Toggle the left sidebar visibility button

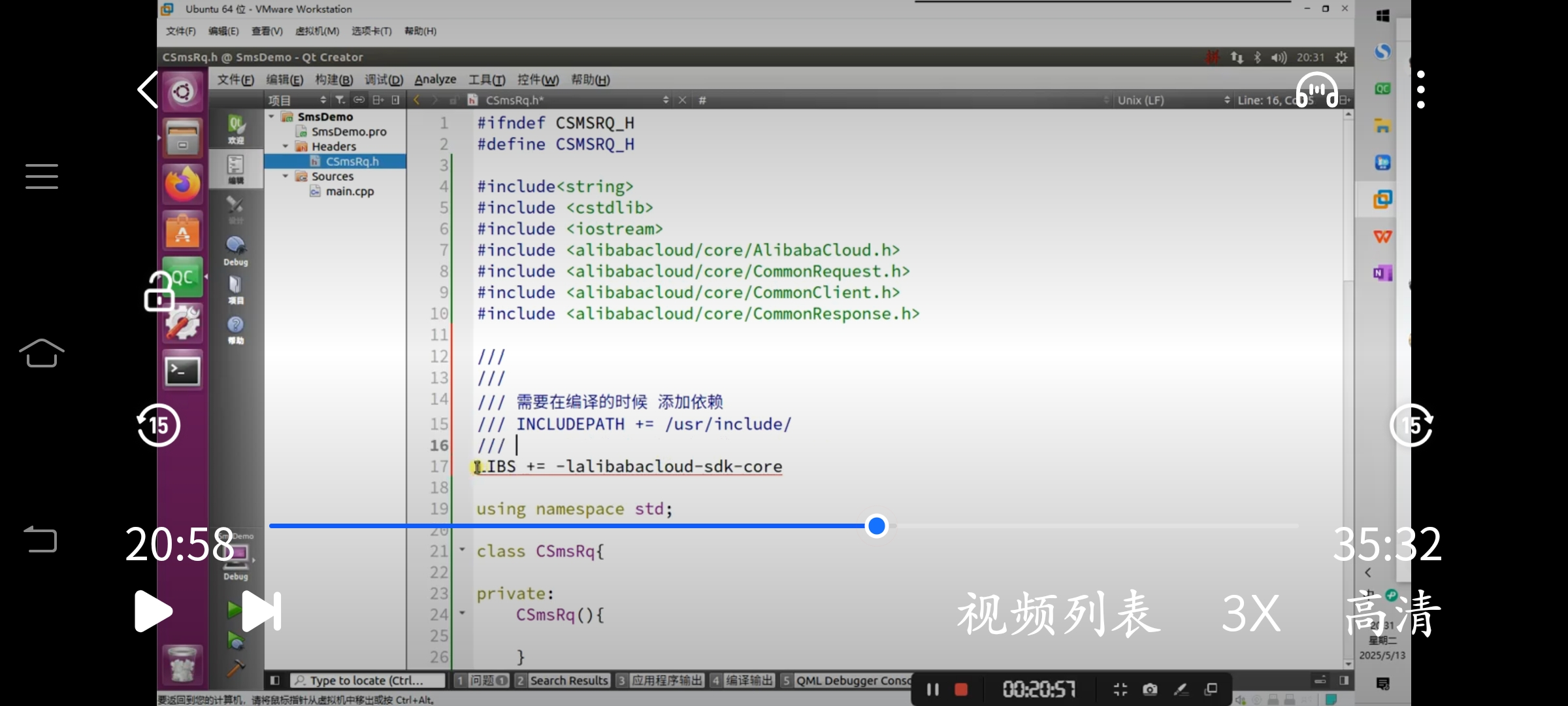click(x=275, y=681)
